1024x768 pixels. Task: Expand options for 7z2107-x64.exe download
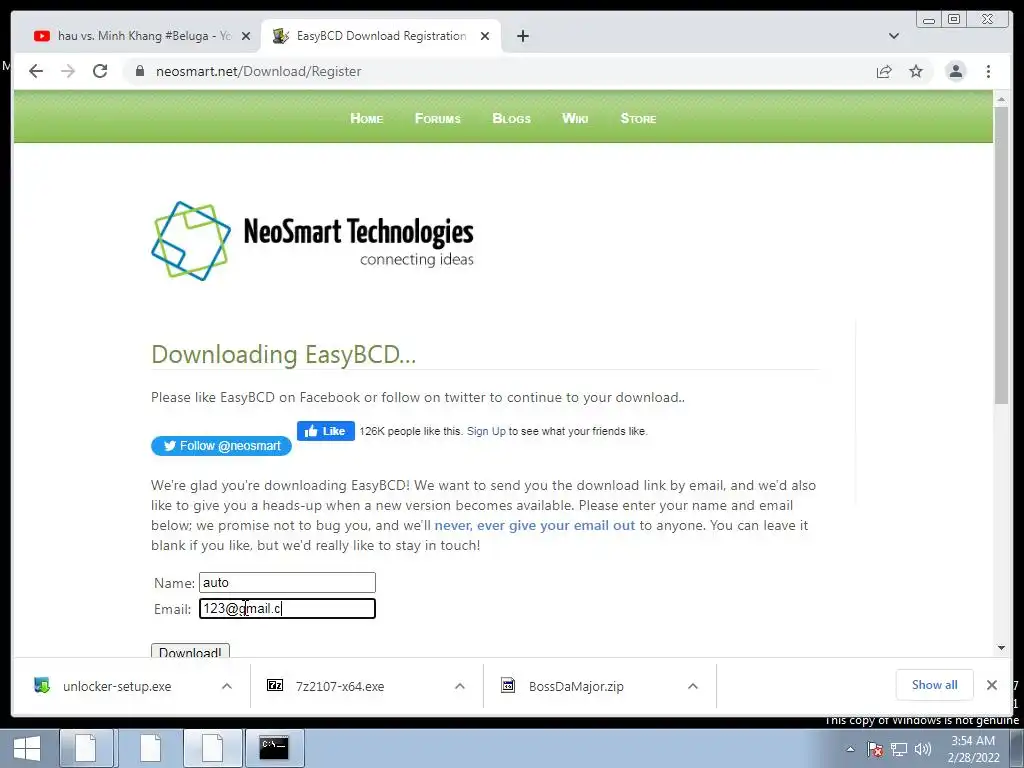tap(460, 686)
